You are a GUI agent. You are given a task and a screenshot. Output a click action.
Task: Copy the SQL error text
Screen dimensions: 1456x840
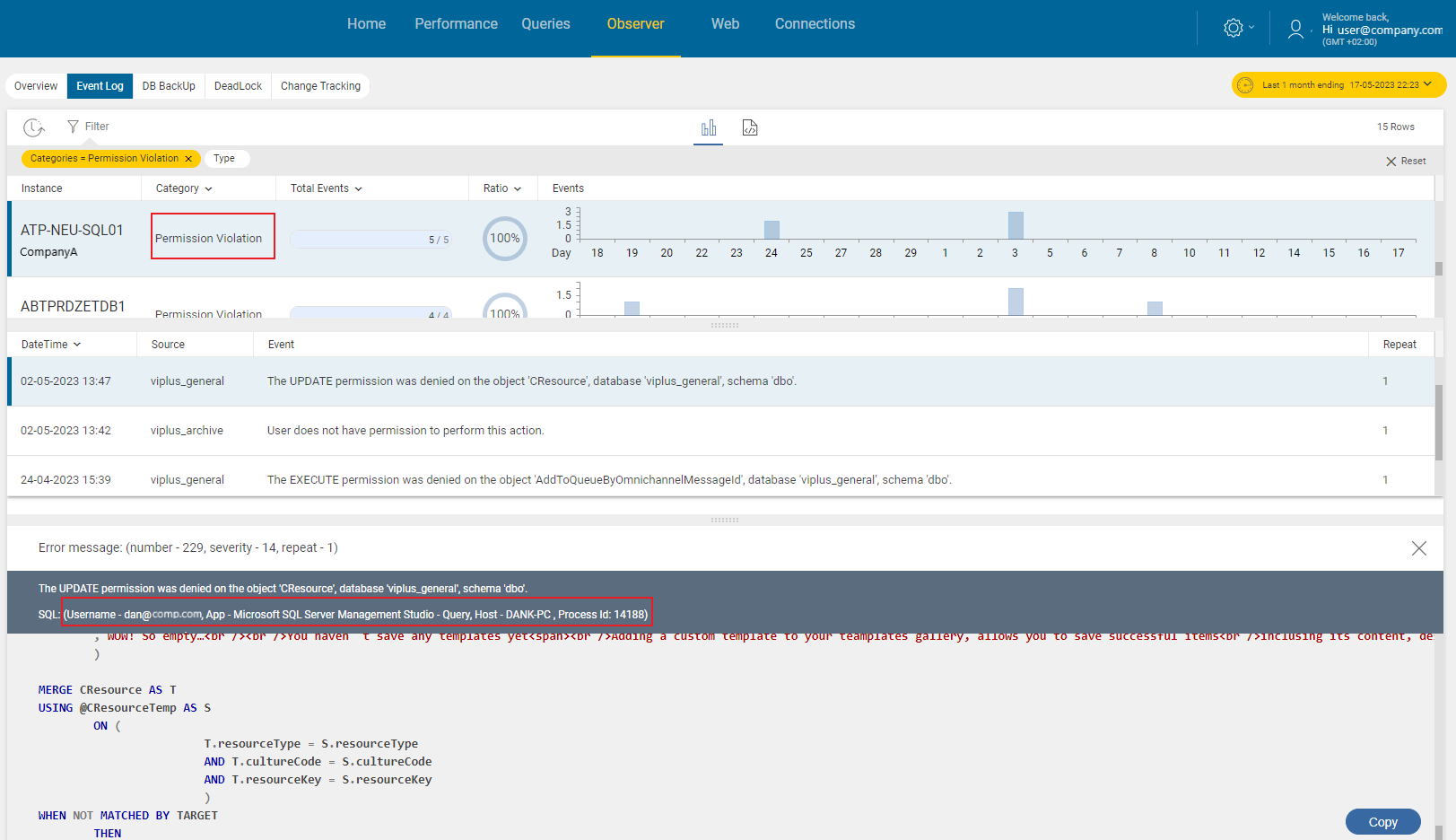pos(1382,822)
